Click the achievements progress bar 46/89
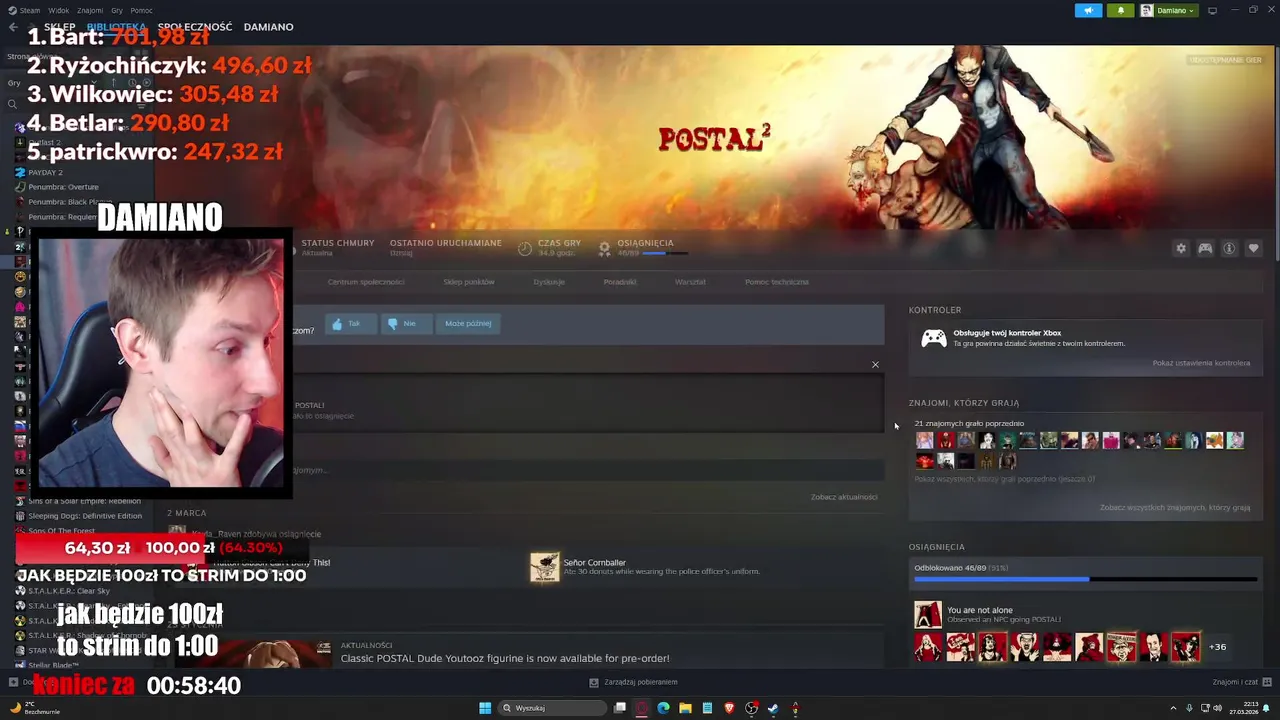This screenshot has height=720, width=1280. pyautogui.click(x=1085, y=579)
